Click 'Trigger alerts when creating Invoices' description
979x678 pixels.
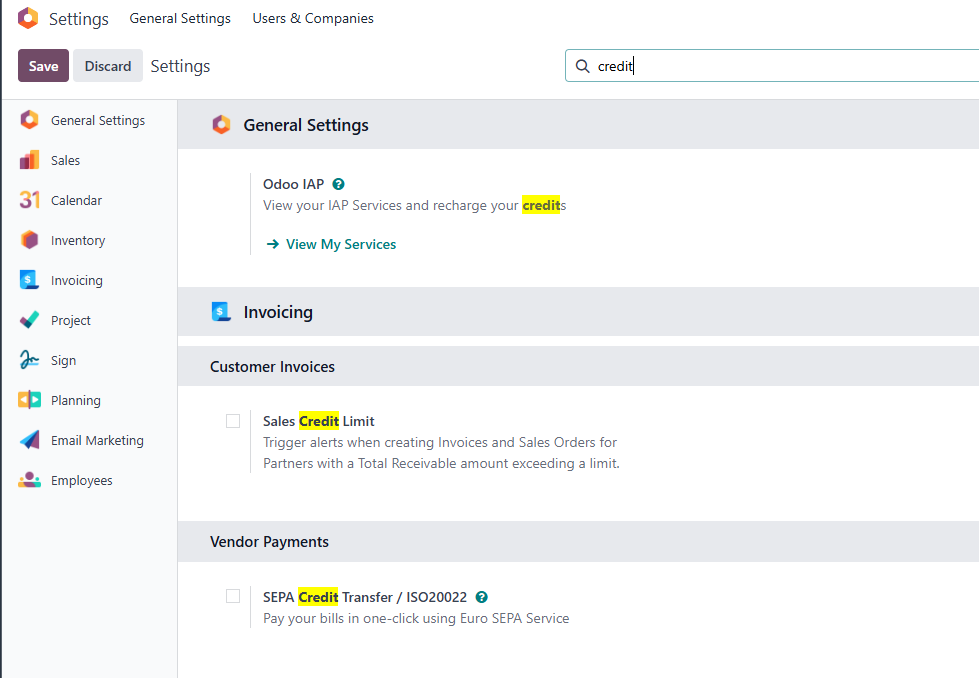[441, 453]
